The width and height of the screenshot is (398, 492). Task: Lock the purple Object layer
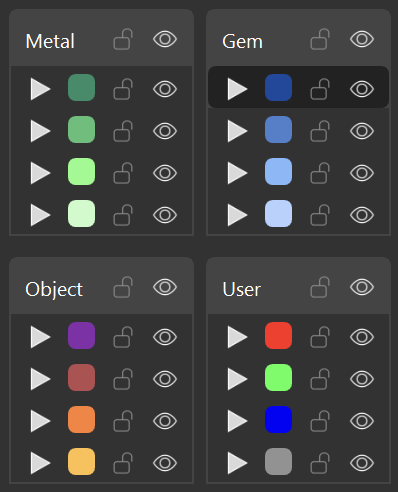(x=123, y=337)
